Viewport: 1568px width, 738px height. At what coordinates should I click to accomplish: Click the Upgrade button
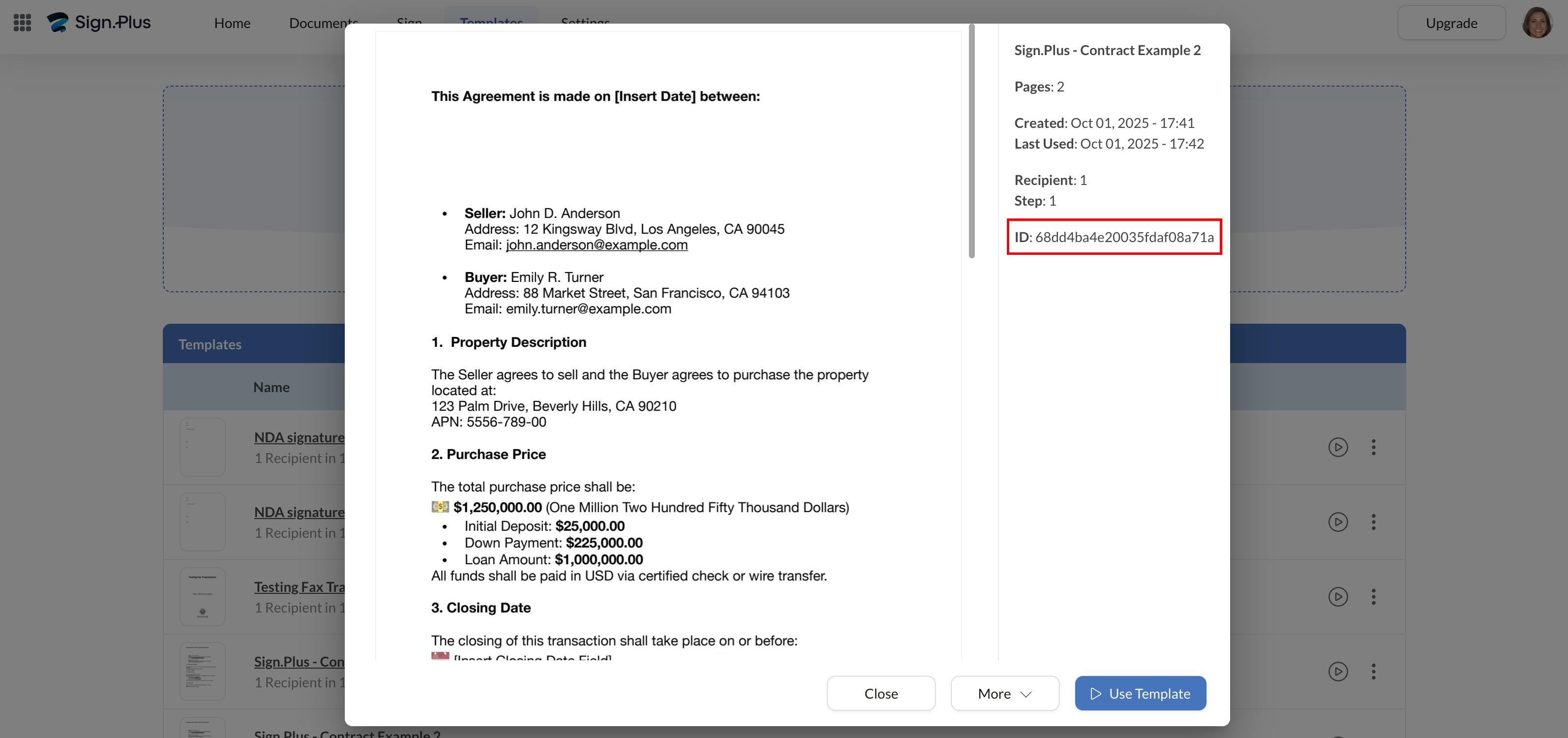[1451, 23]
